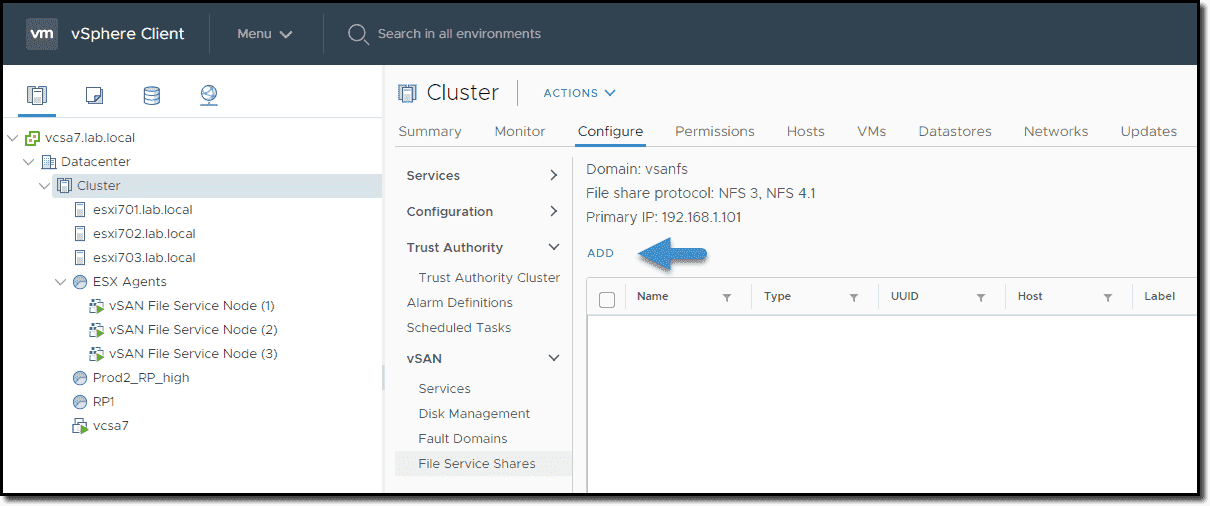This screenshot has height=506, width=1210.
Task: Click the vSphere Client title text
Action: click(128, 34)
